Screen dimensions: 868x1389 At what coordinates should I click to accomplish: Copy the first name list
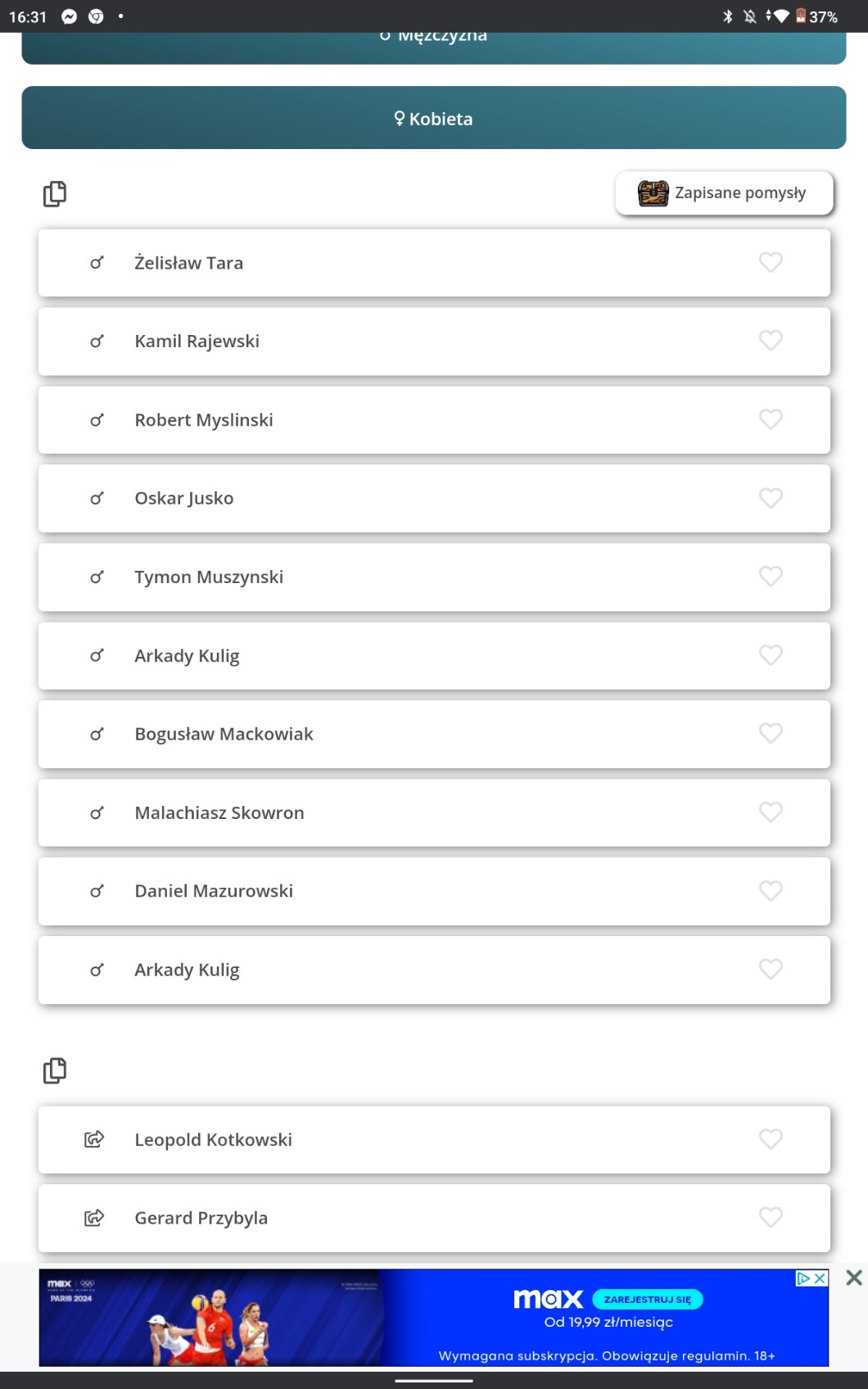click(55, 194)
